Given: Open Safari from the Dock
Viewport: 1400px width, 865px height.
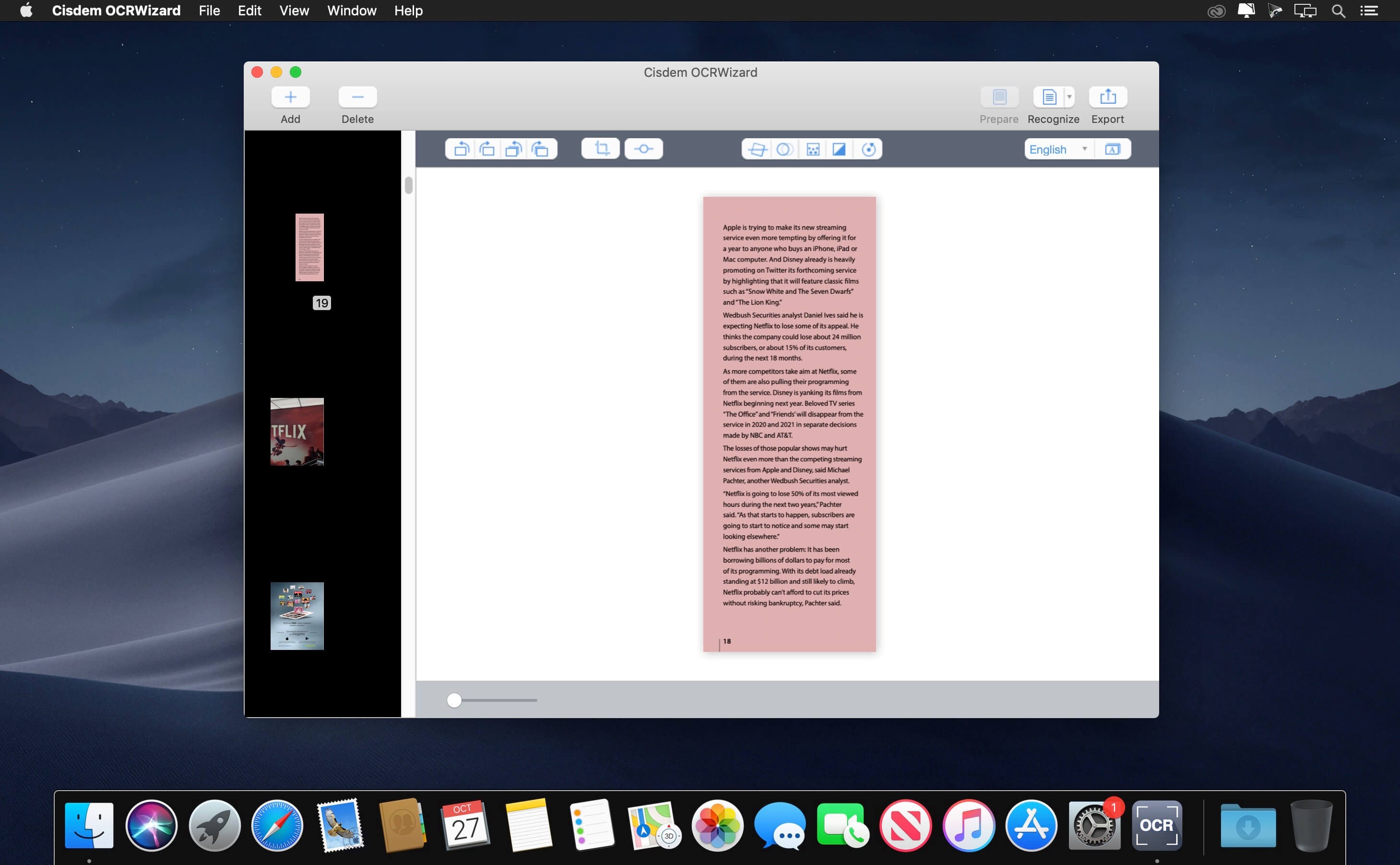Looking at the screenshot, I should point(277,826).
